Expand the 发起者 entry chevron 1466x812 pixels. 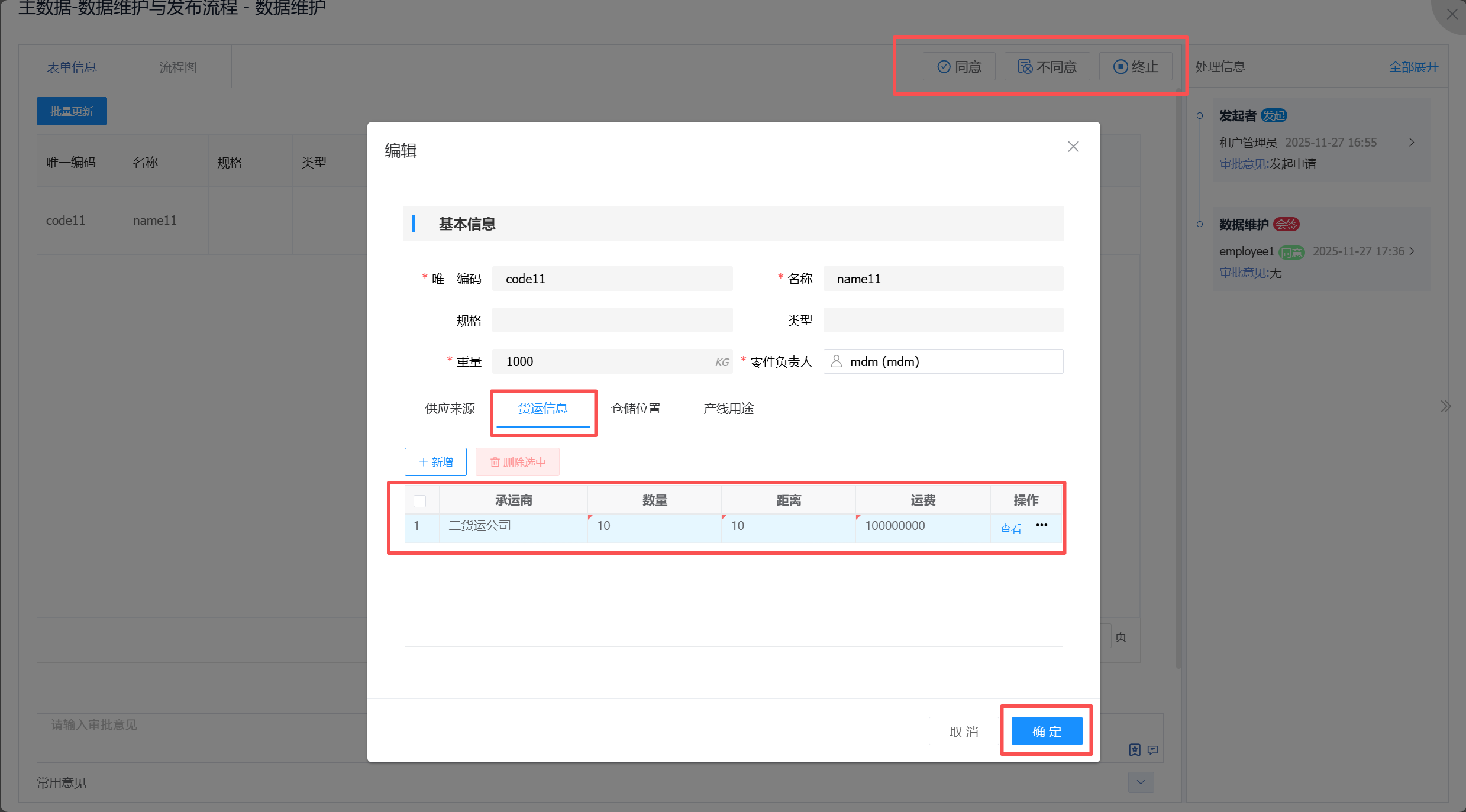click(x=1412, y=143)
